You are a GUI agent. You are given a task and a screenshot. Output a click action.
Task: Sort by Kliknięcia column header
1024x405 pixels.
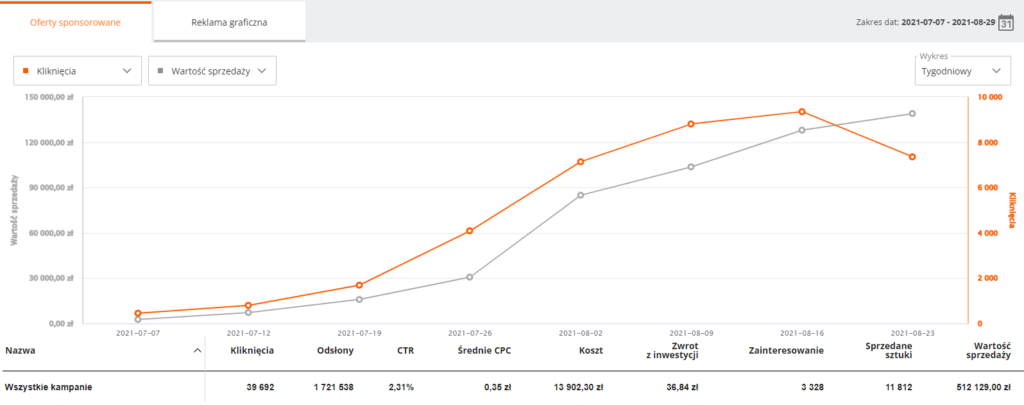click(252, 350)
